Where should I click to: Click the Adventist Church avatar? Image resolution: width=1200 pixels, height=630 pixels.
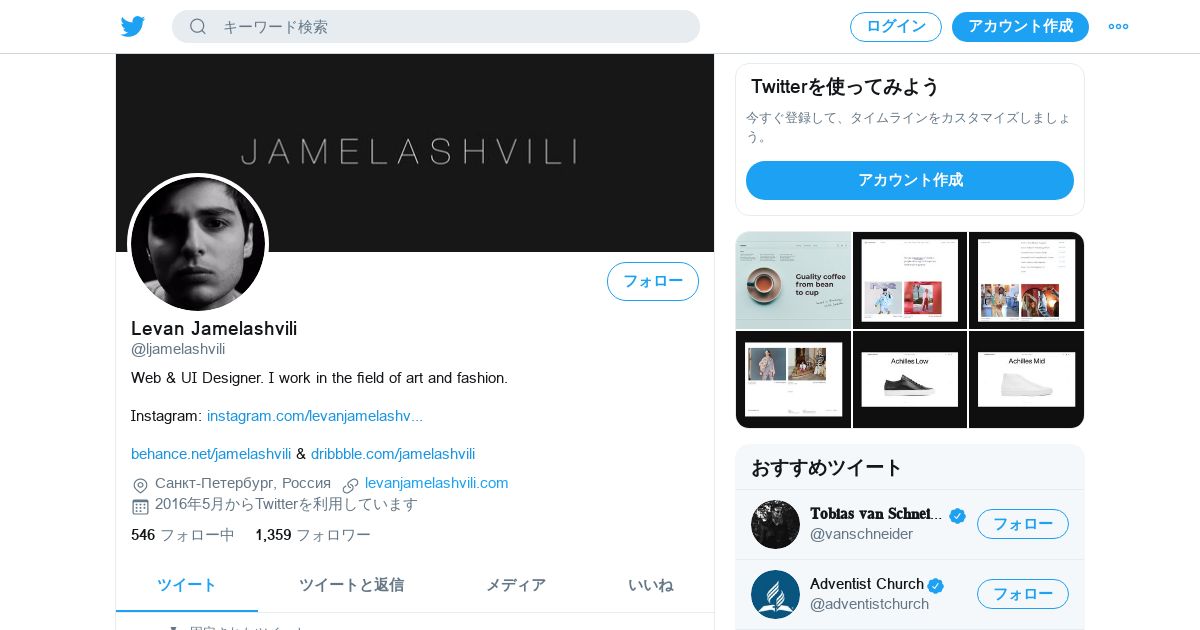click(x=775, y=594)
